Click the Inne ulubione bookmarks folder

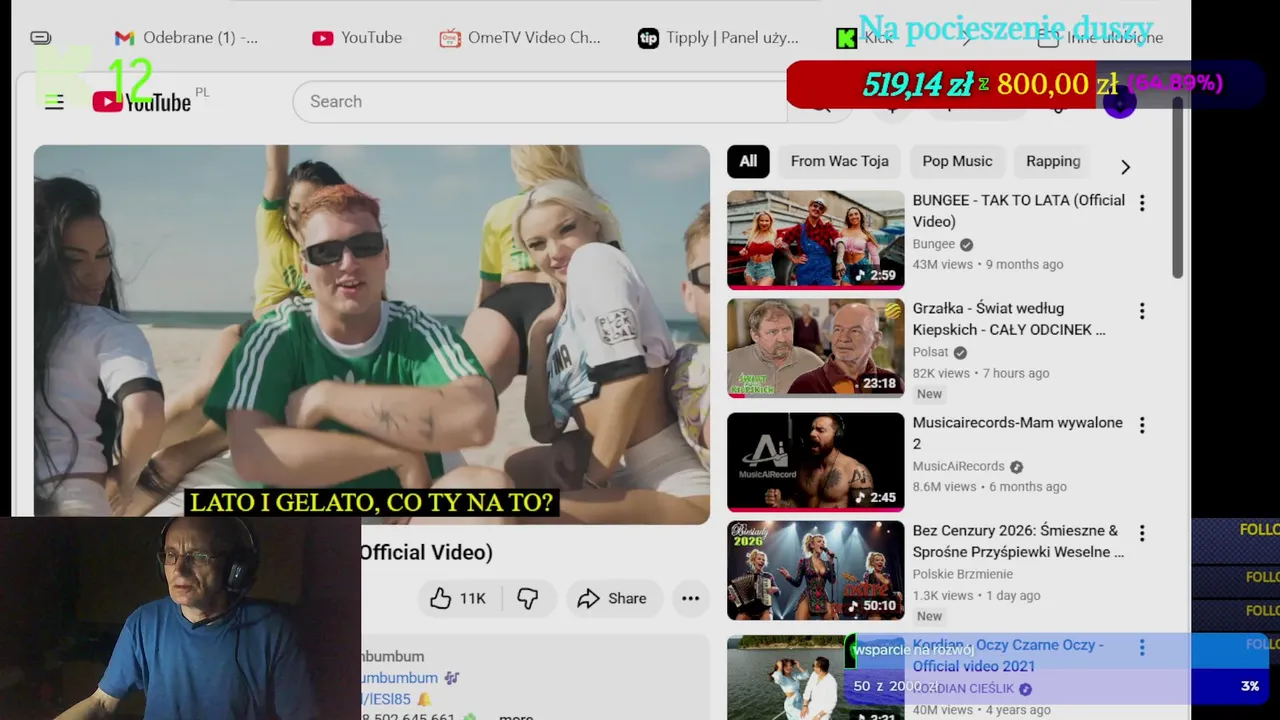click(1100, 38)
